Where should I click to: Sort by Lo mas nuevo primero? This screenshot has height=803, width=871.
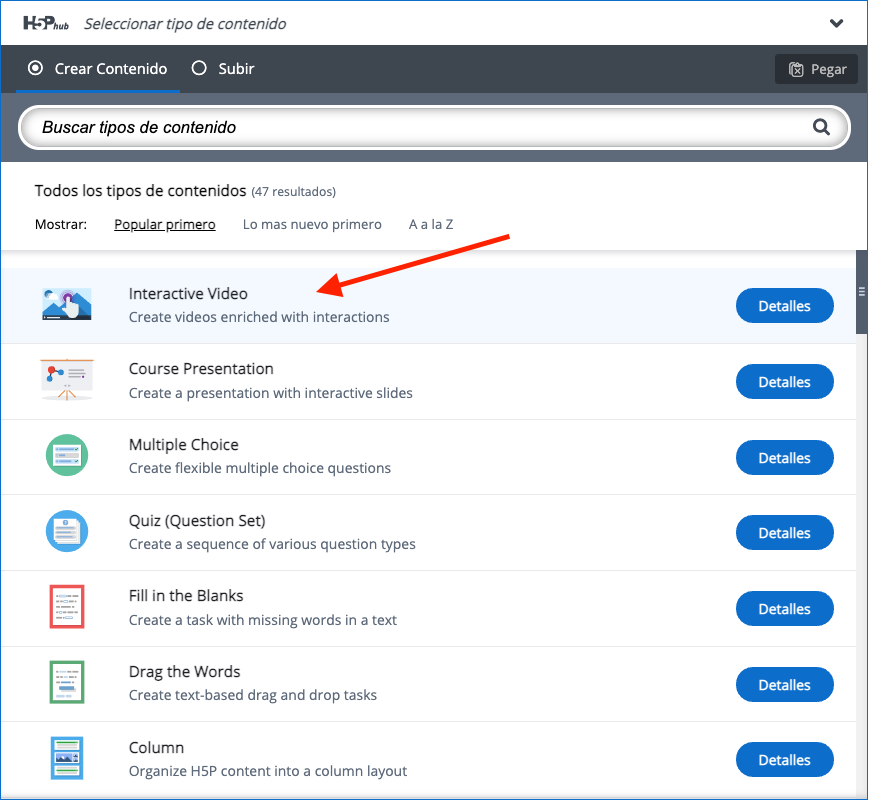(x=313, y=225)
